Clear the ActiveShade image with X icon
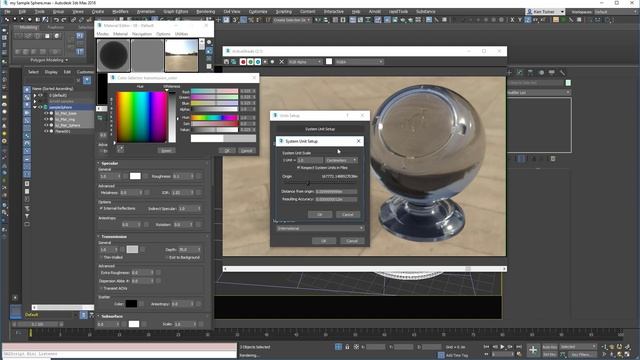 (x=281, y=62)
